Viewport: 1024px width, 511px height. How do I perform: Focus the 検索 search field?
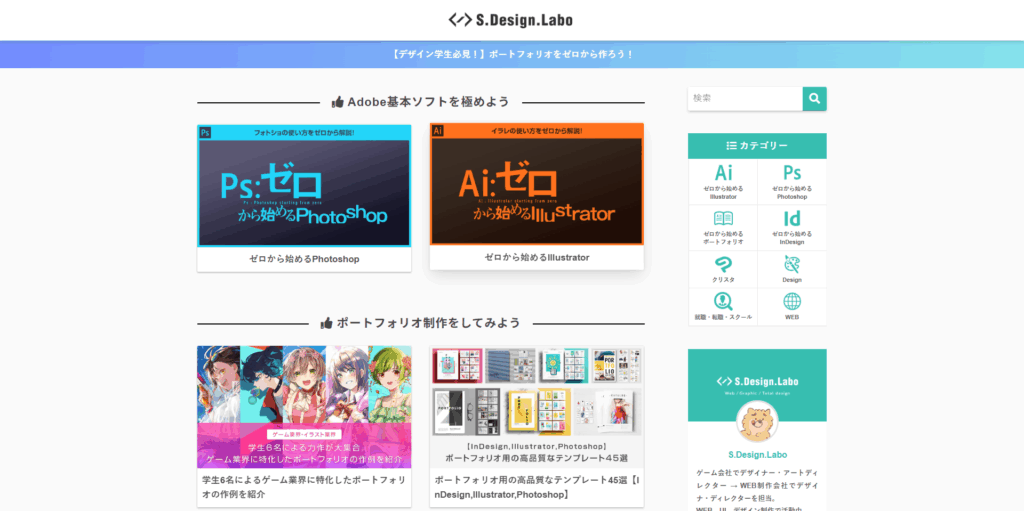[x=745, y=99]
